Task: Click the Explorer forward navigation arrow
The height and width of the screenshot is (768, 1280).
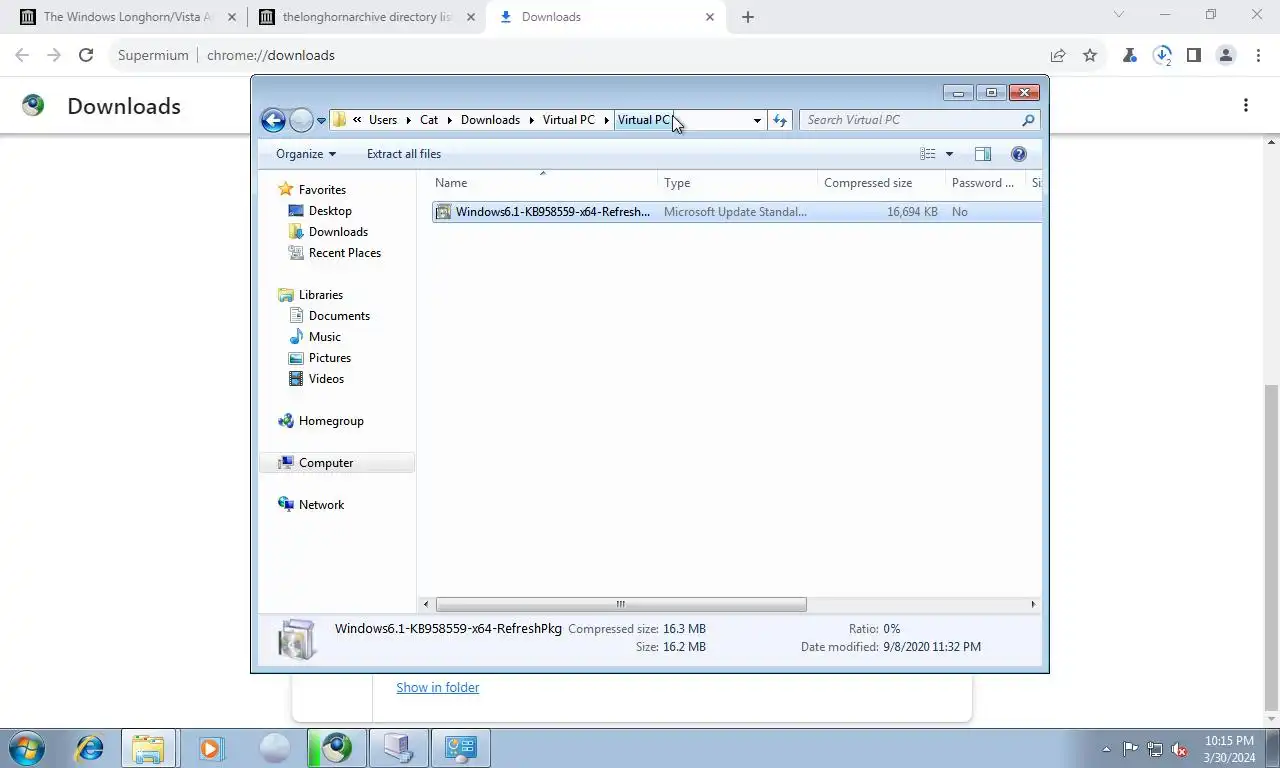Action: pyautogui.click(x=301, y=120)
